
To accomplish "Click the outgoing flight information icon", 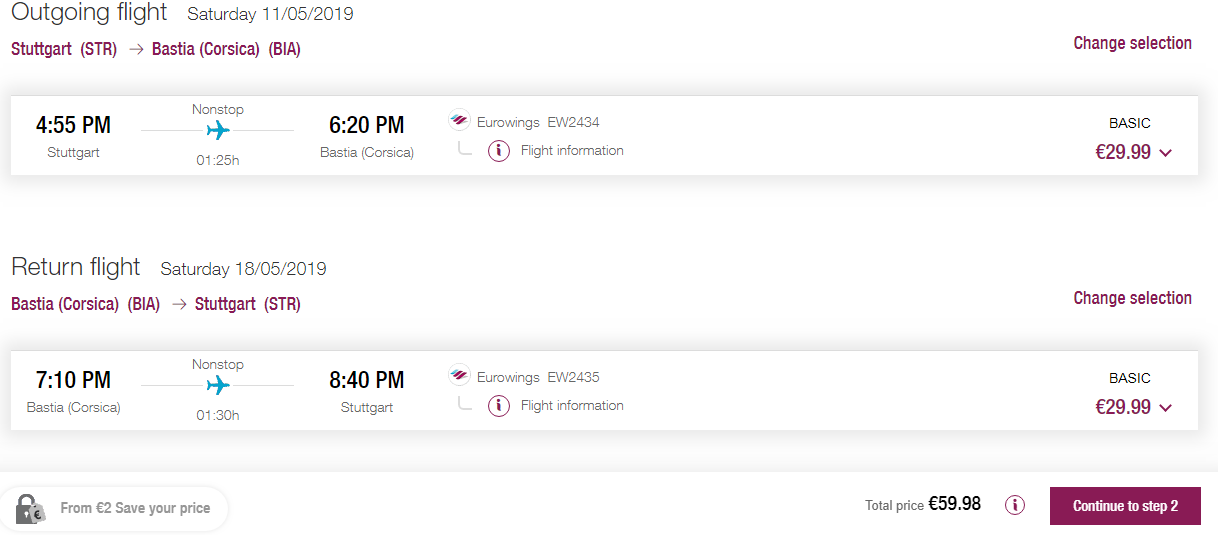I will coord(499,151).
